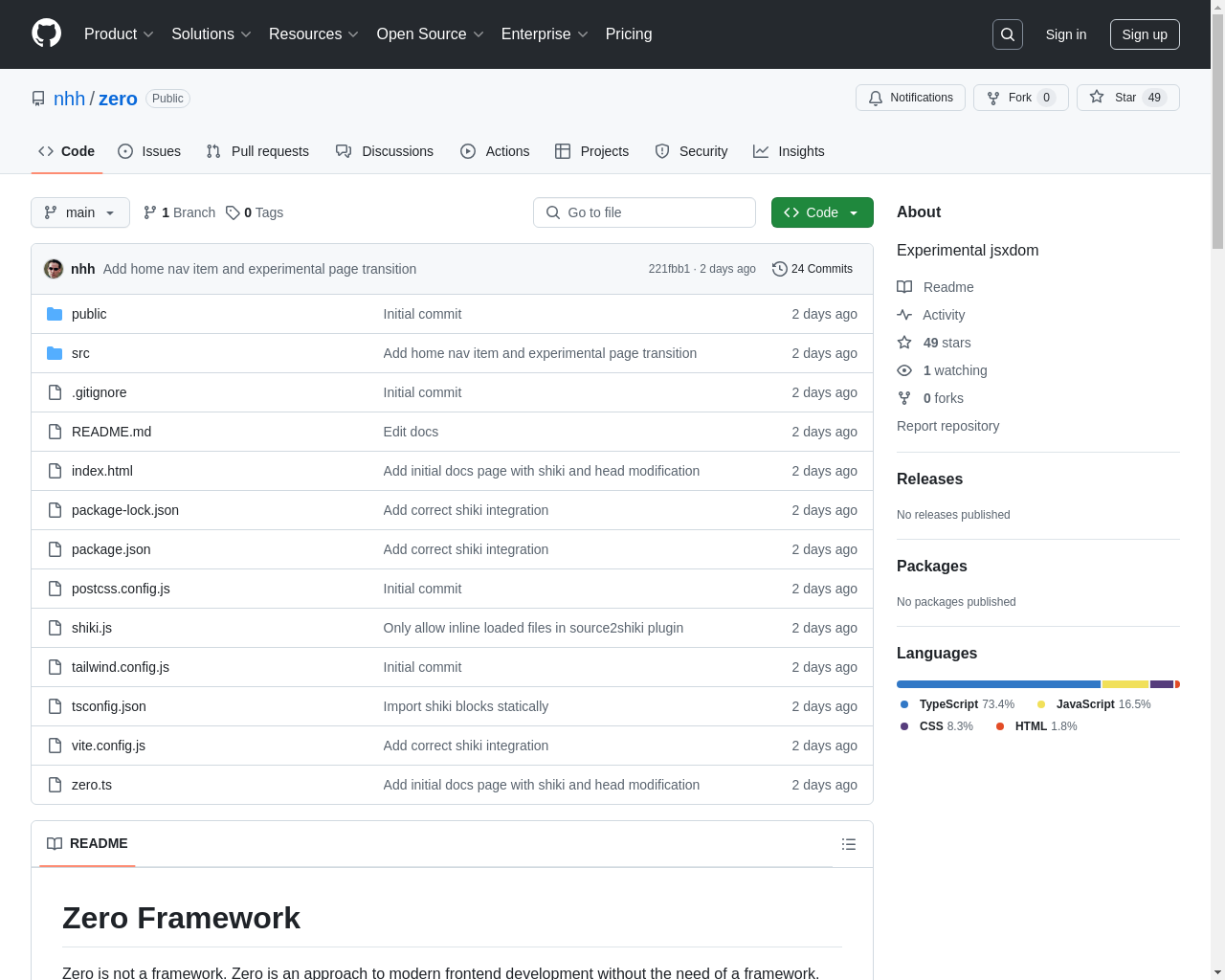The height and width of the screenshot is (980, 1225).
Task: Star the repository with Star button
Action: tap(1127, 98)
